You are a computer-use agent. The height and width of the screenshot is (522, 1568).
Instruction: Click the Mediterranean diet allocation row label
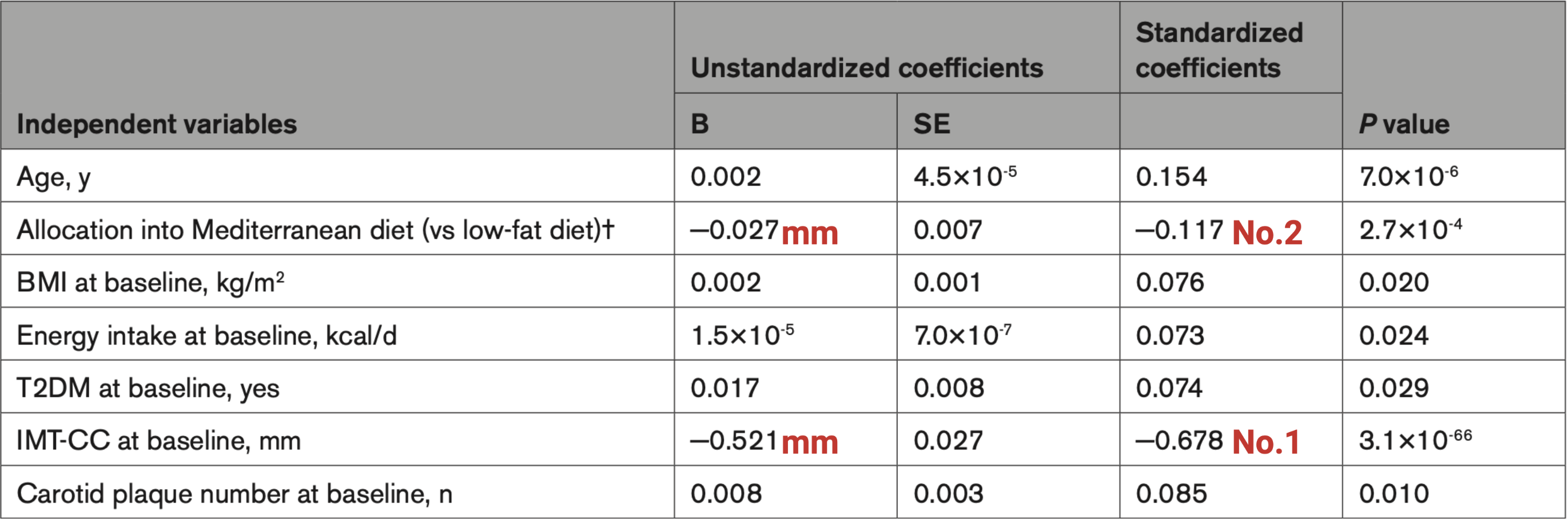tap(315, 230)
